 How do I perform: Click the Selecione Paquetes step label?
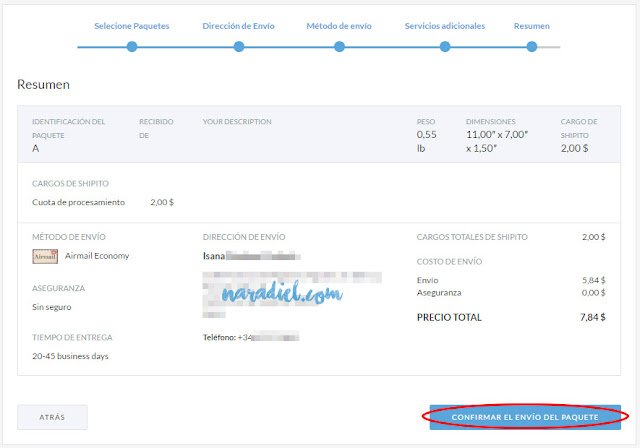coord(131,26)
